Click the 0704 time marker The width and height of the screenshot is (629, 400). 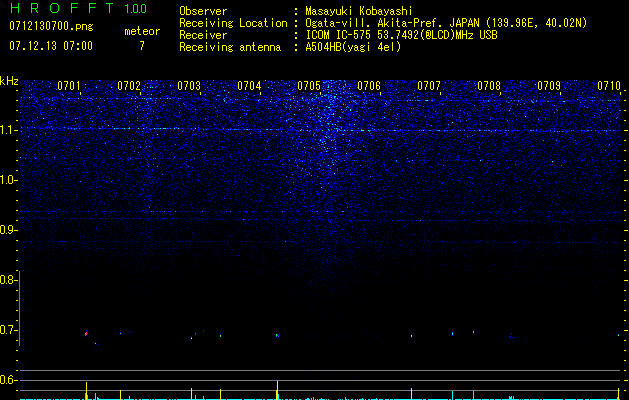pos(249,86)
